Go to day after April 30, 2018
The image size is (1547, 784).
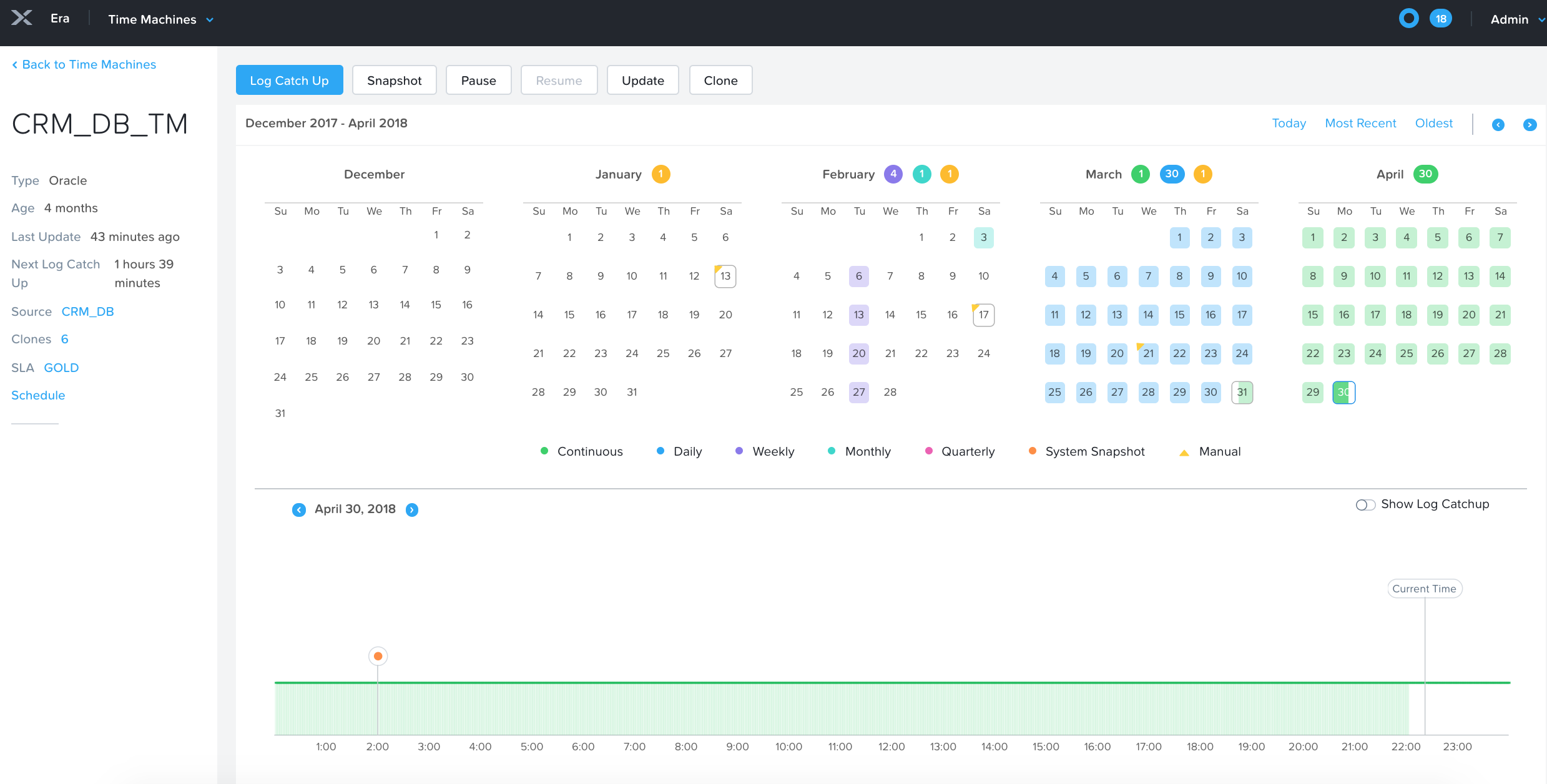pyautogui.click(x=412, y=510)
